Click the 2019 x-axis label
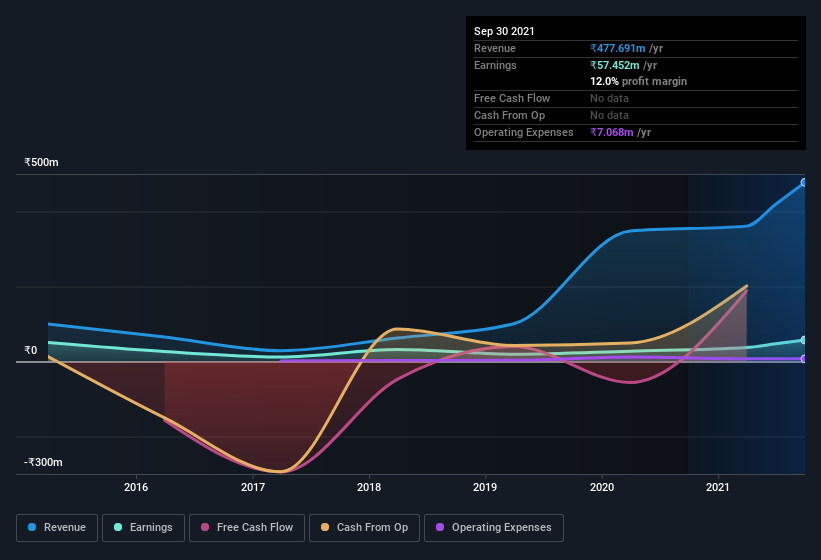821x560 pixels. pyautogui.click(x=485, y=487)
